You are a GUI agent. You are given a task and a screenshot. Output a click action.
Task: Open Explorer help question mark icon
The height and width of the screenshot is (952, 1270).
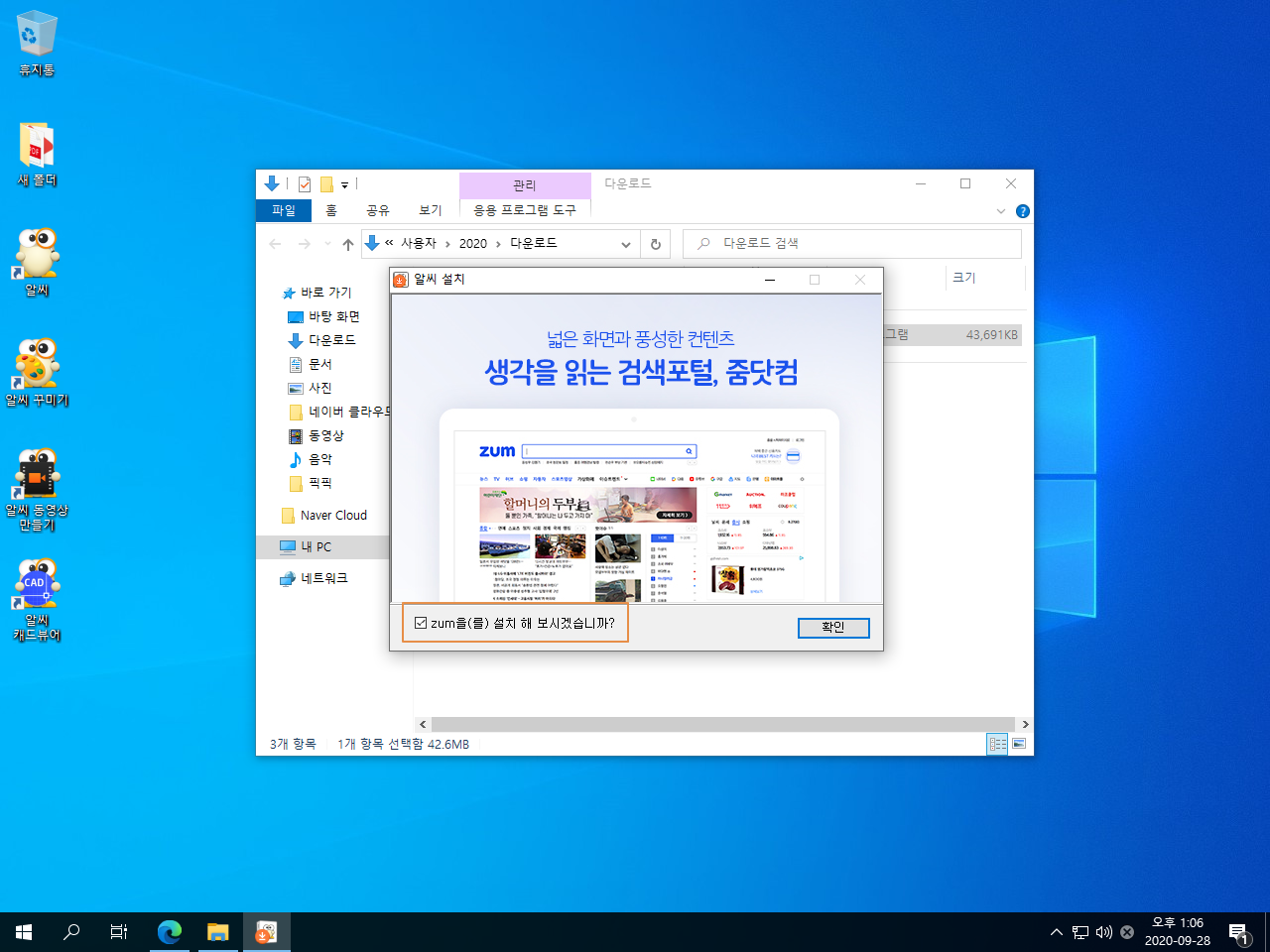pos(1023,211)
